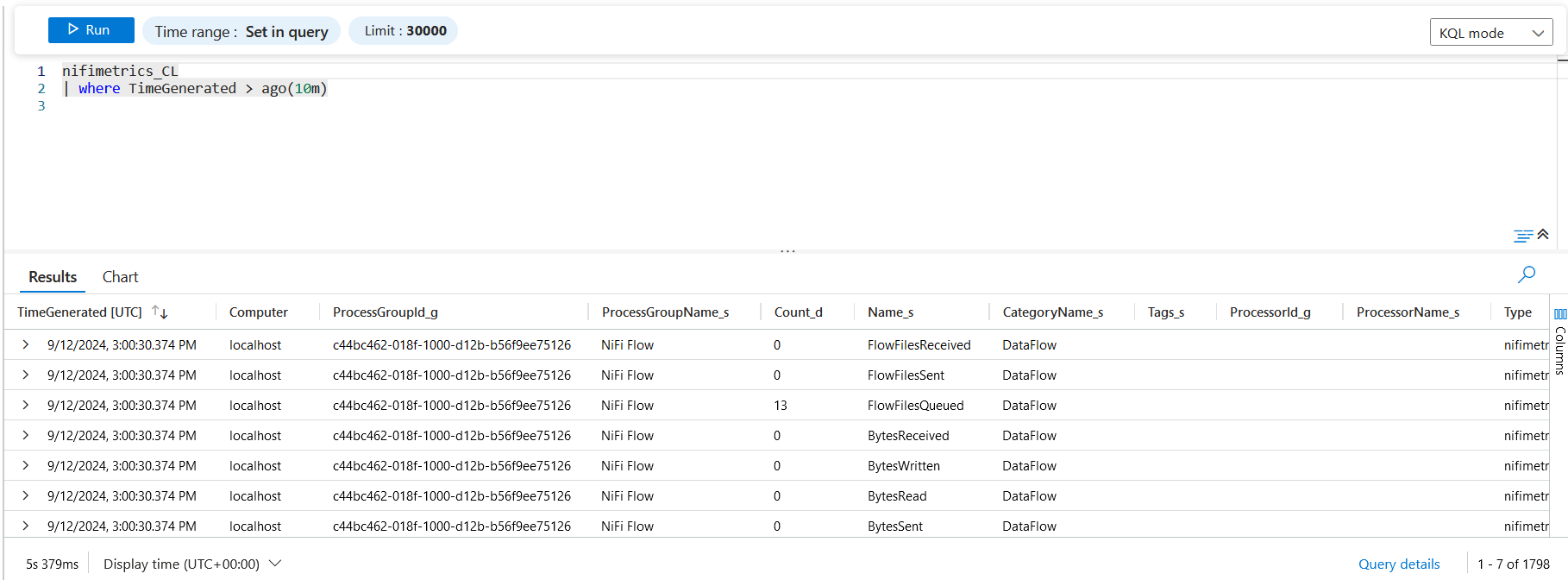Expand the BytesReceived row

(x=26, y=435)
